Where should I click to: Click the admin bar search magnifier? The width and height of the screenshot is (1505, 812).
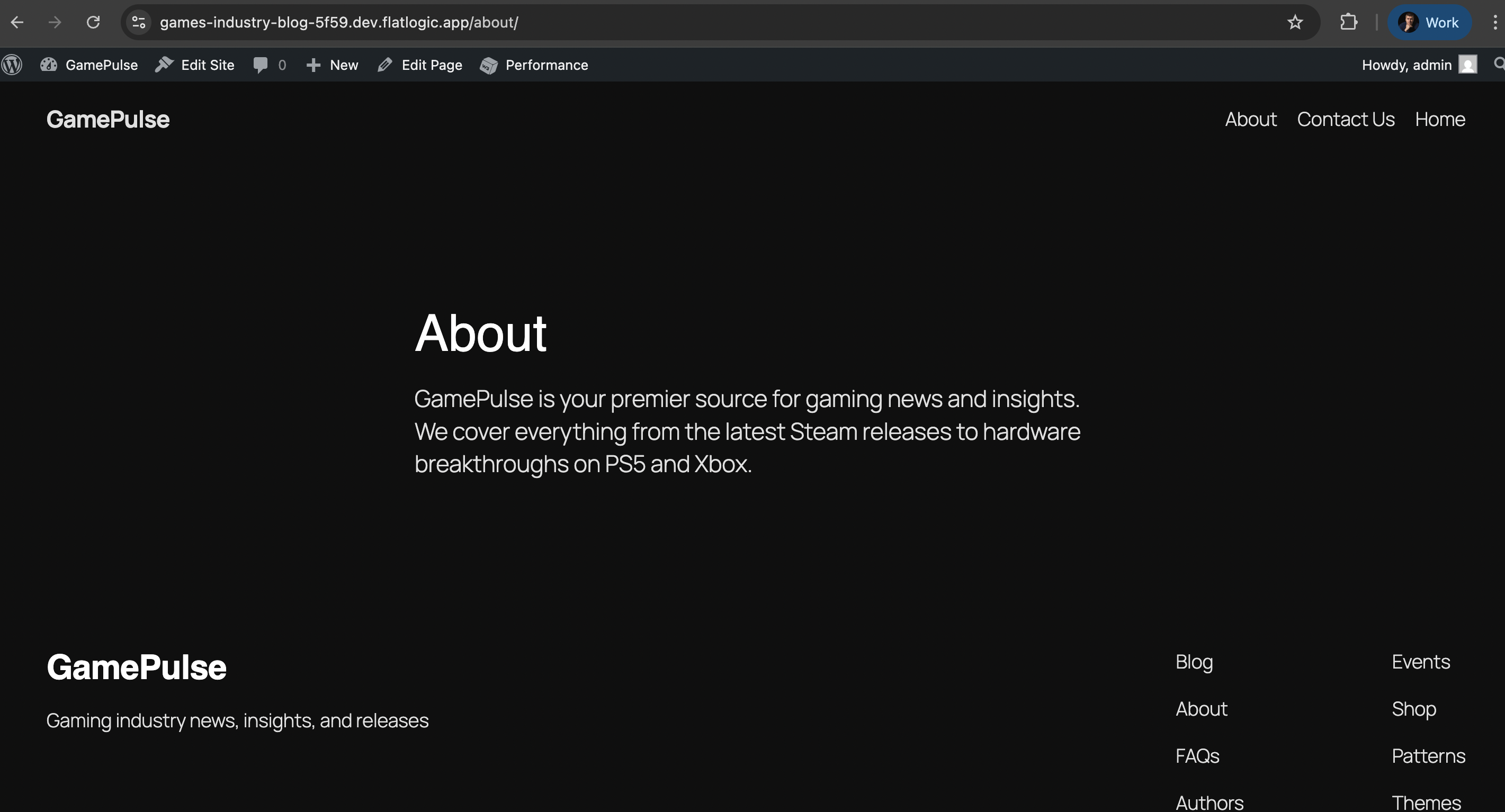pyautogui.click(x=1498, y=64)
